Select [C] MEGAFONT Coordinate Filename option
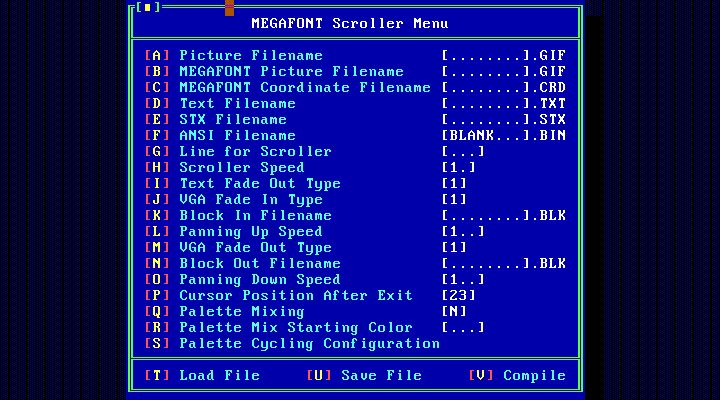720x400 pixels. click(287, 88)
